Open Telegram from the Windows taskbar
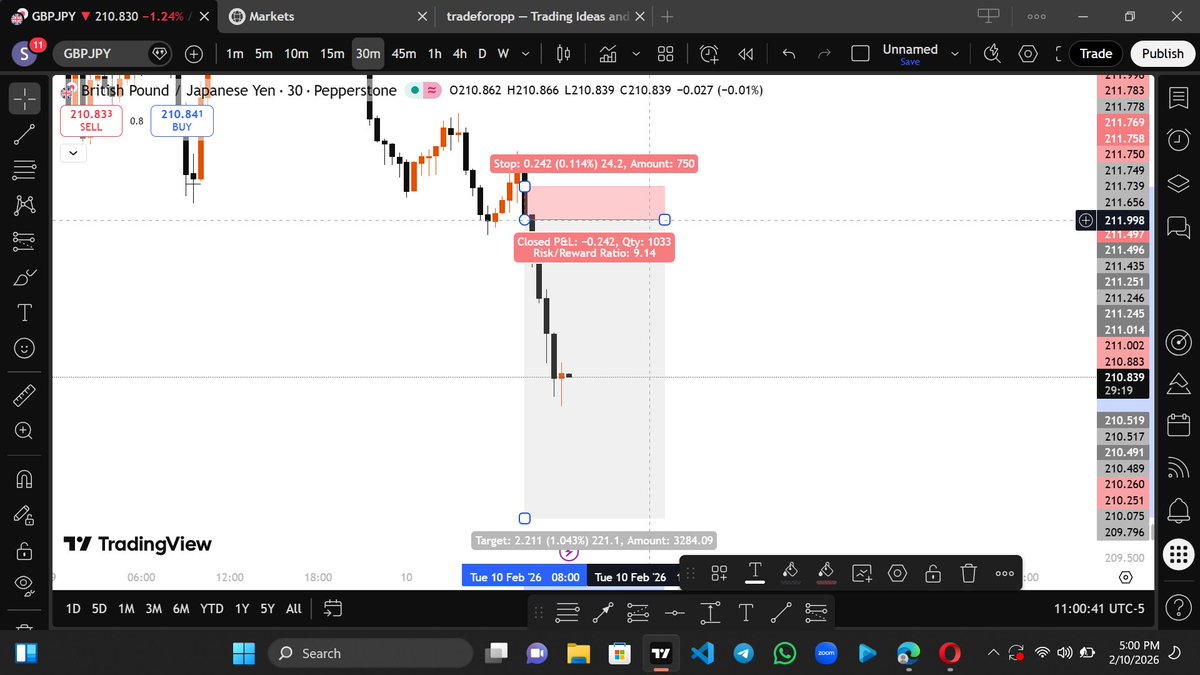The width and height of the screenshot is (1200, 675). (742, 653)
